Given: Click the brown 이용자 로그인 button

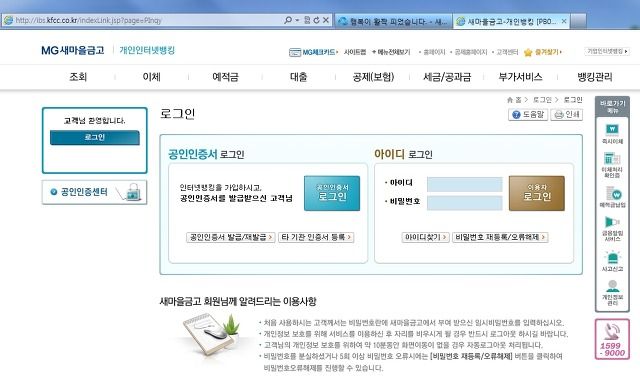Looking at the screenshot, I should pyautogui.click(x=537, y=193).
